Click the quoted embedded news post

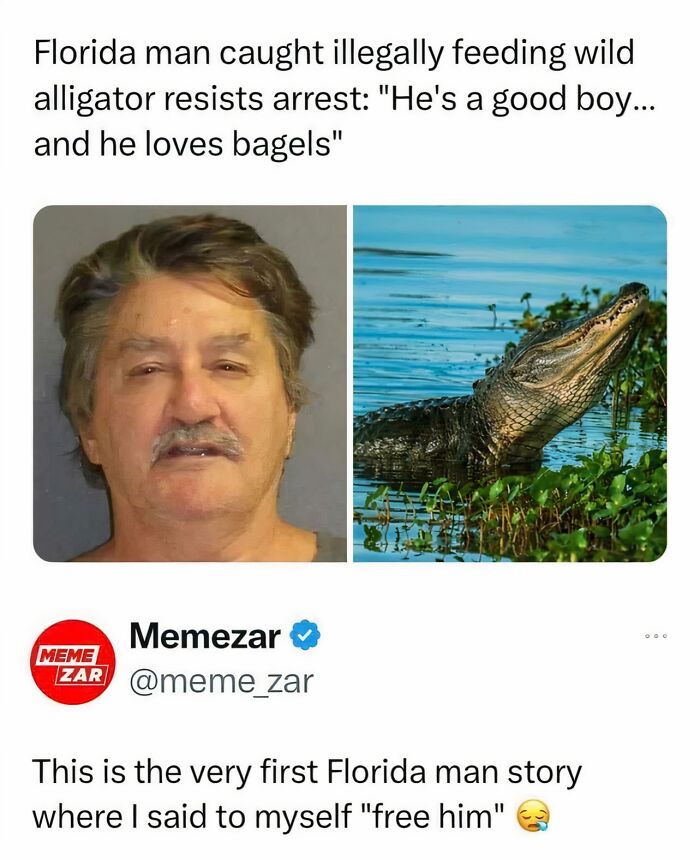(x=350, y=300)
